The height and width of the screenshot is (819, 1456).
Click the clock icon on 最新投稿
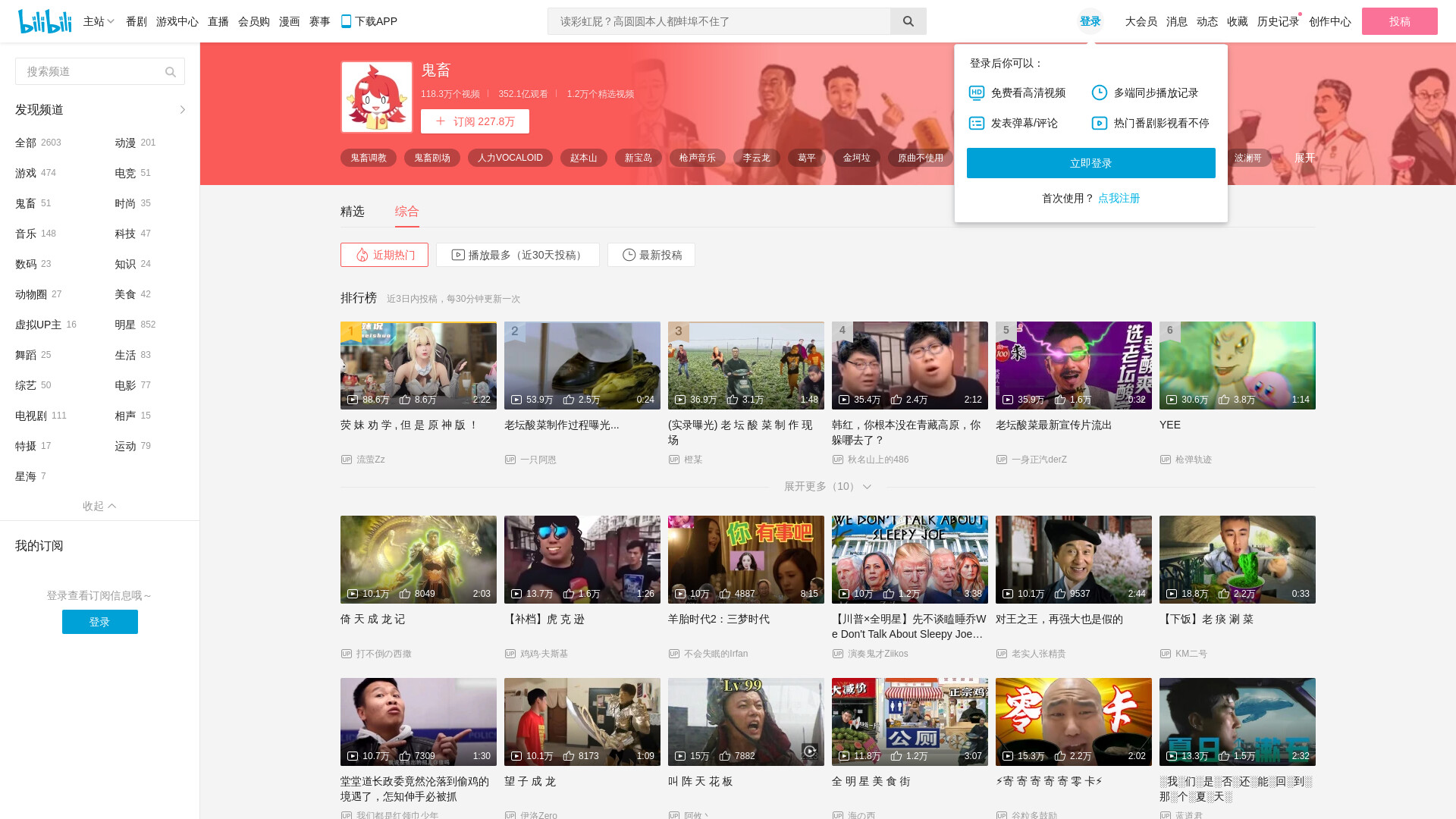click(x=629, y=255)
